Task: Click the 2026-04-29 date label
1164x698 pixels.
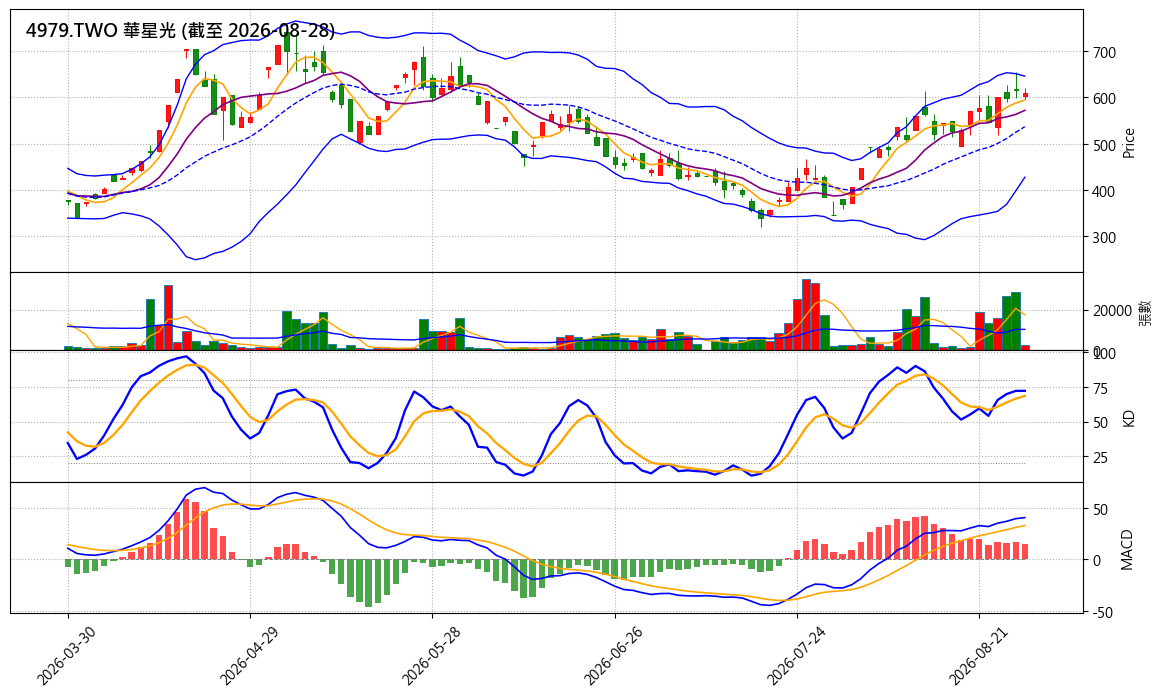Action: click(x=249, y=656)
